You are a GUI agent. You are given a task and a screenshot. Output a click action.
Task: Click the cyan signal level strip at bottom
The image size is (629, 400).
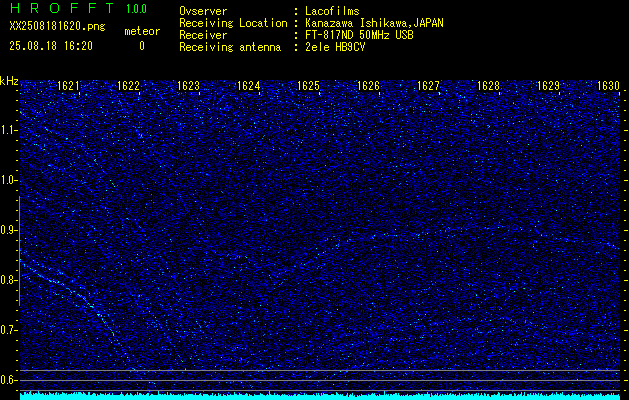pos(320,396)
